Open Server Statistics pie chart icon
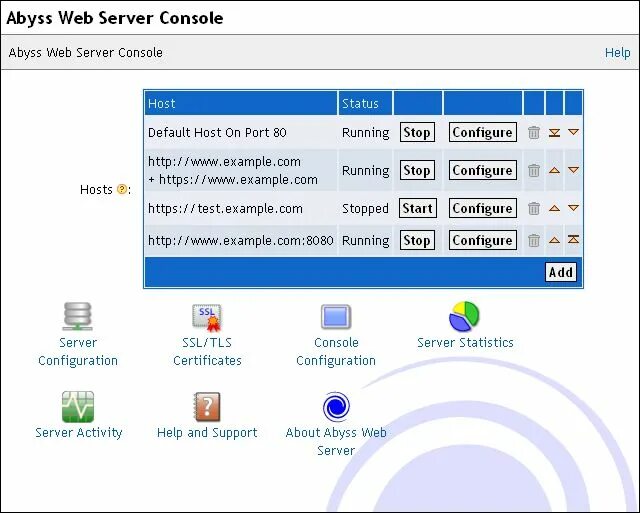 pos(464,316)
